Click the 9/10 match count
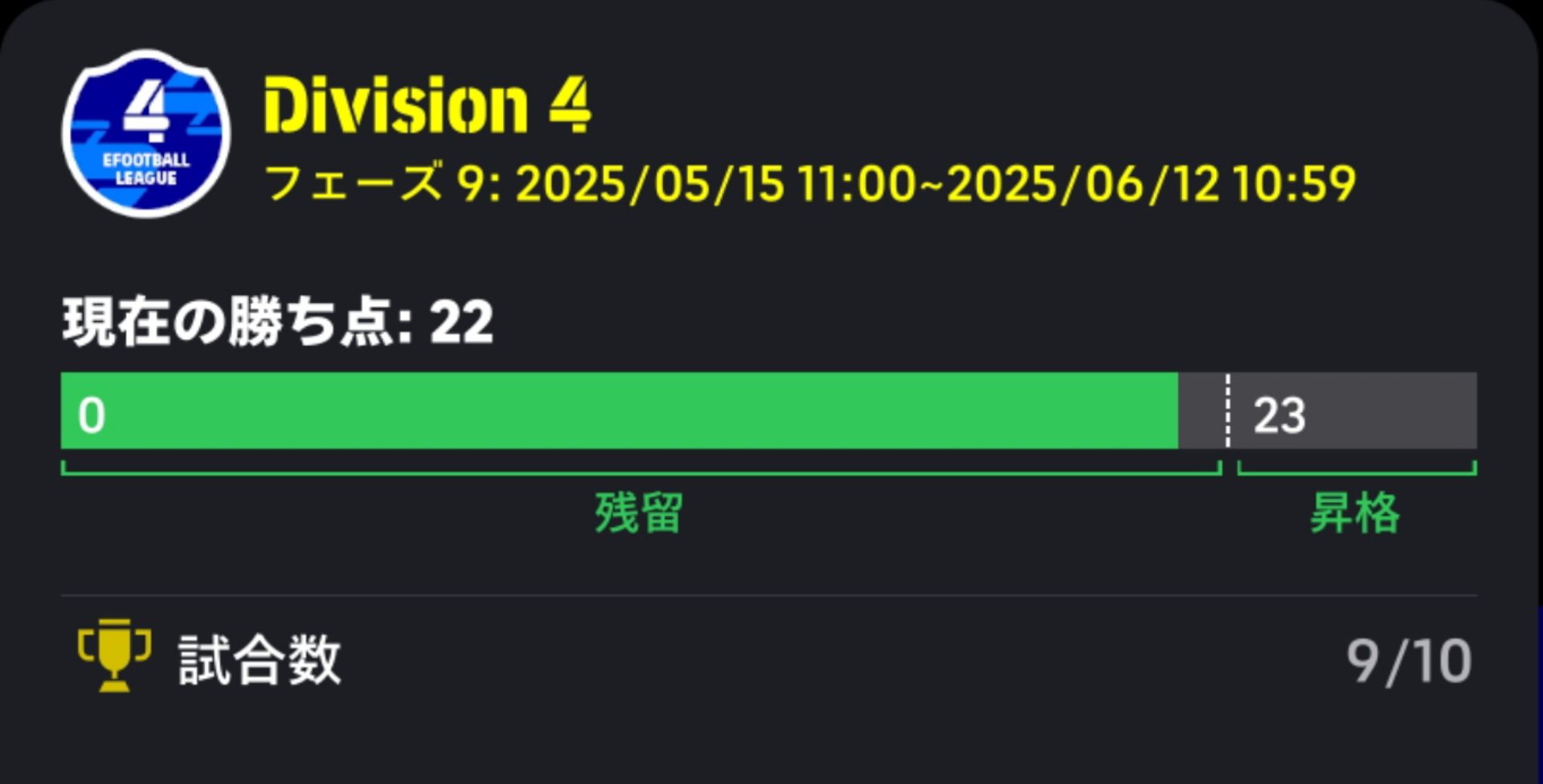Viewport: 1543px width, 784px height. click(x=1409, y=661)
